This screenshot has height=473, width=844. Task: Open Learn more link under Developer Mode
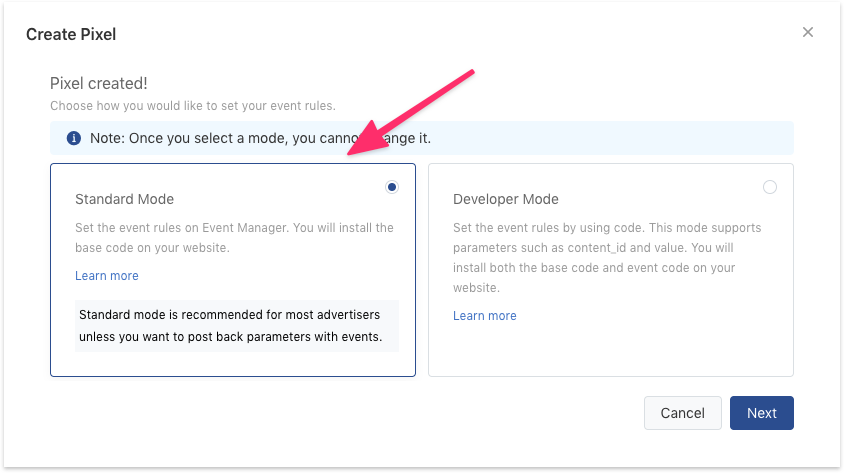click(485, 316)
